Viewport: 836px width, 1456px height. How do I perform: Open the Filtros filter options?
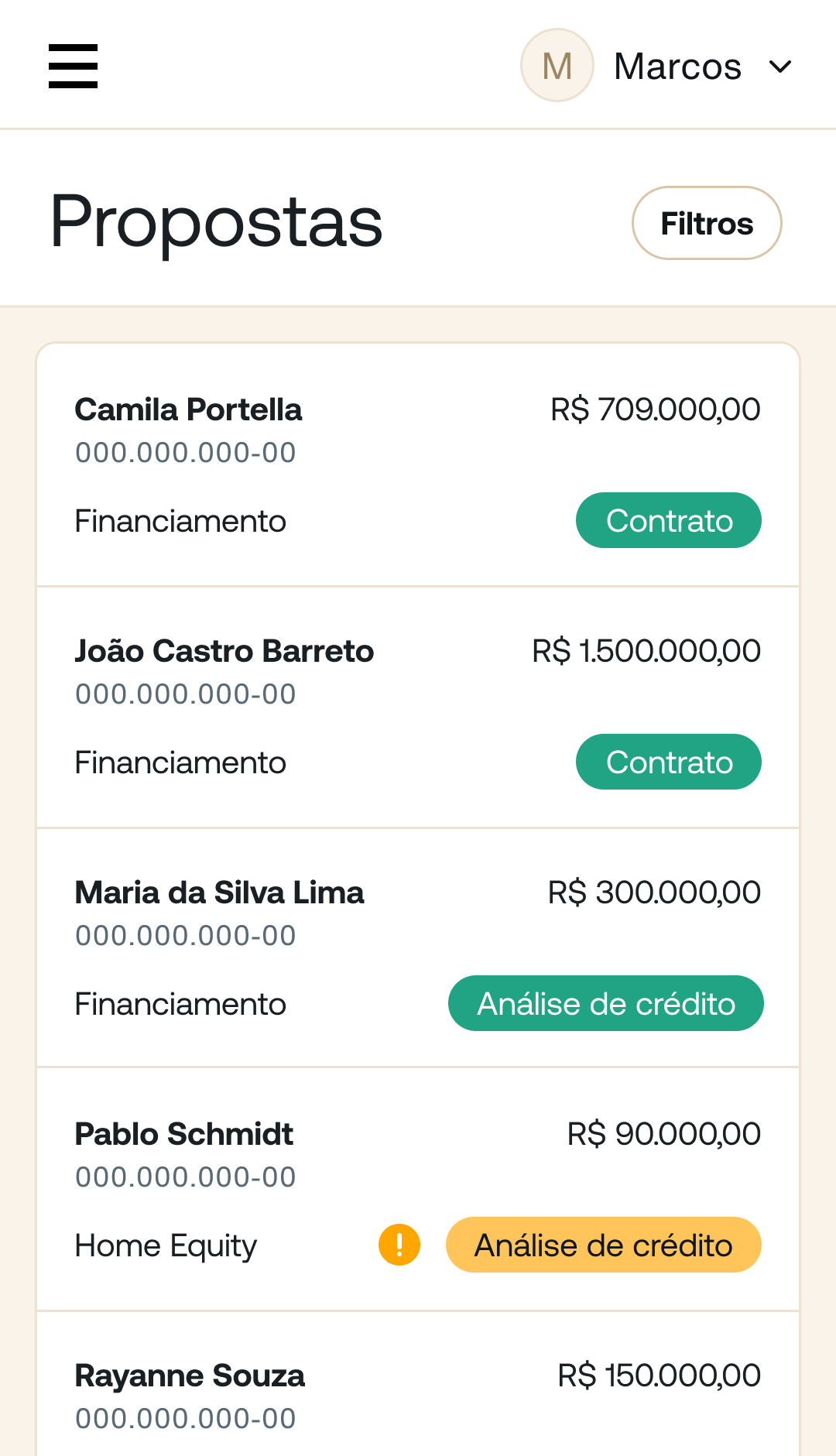point(706,223)
